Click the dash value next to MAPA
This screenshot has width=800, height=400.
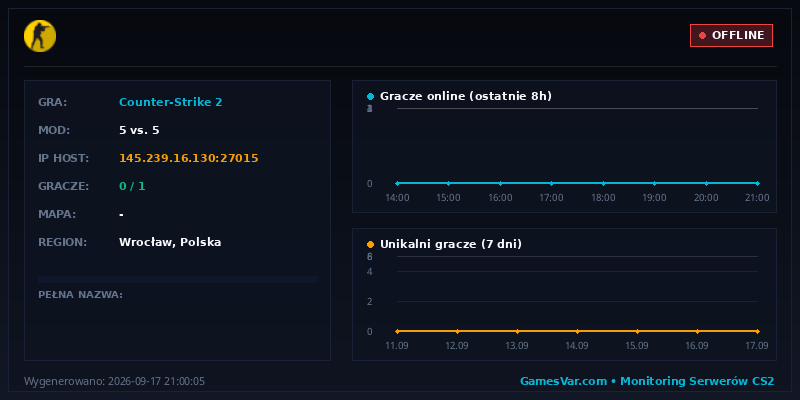(x=121, y=215)
